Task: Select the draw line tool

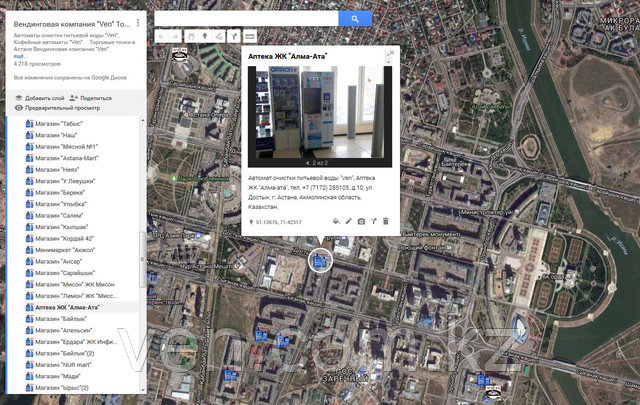Action: [219, 37]
